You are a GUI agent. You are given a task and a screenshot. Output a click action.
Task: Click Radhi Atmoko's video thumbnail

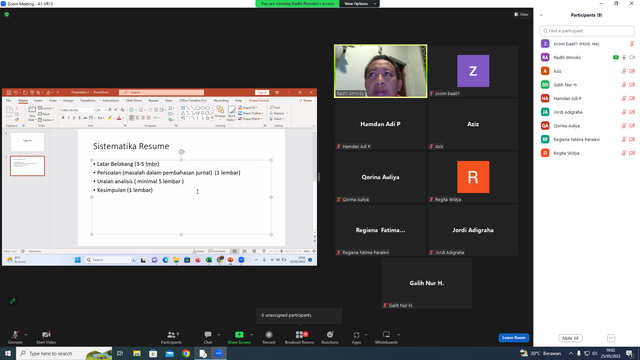(x=380, y=71)
